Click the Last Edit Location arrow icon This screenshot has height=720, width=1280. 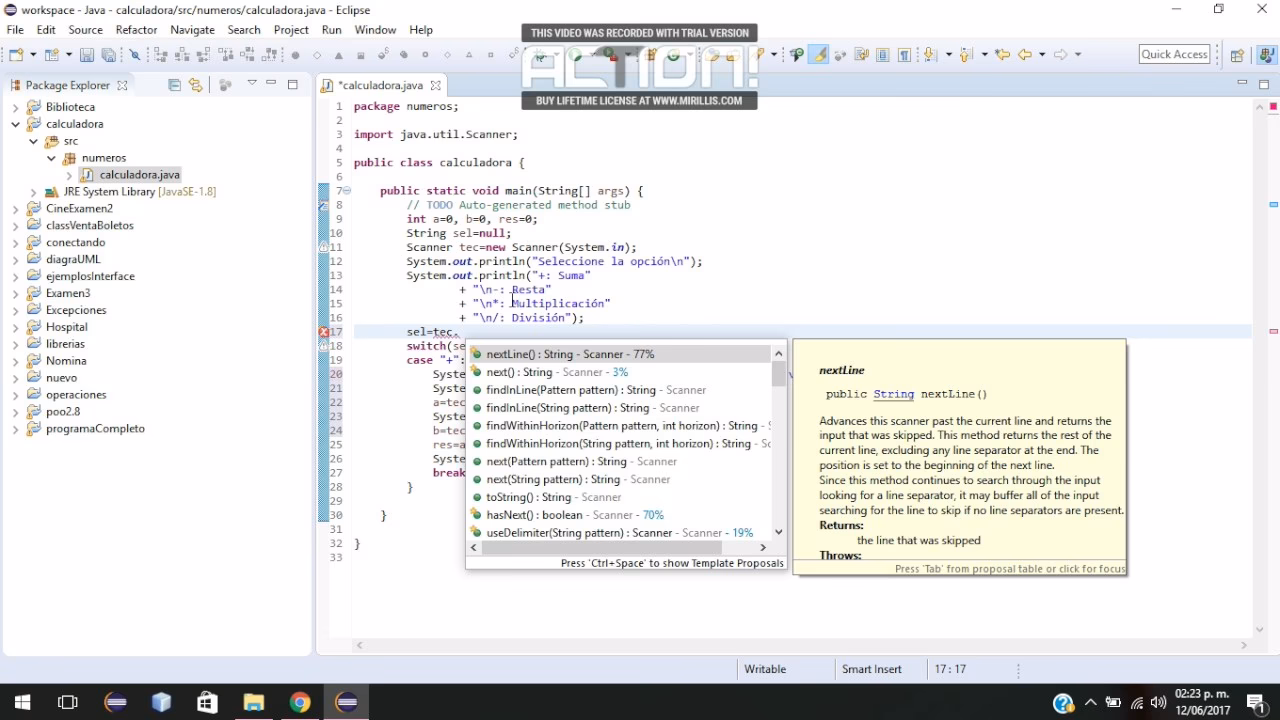point(1003,55)
